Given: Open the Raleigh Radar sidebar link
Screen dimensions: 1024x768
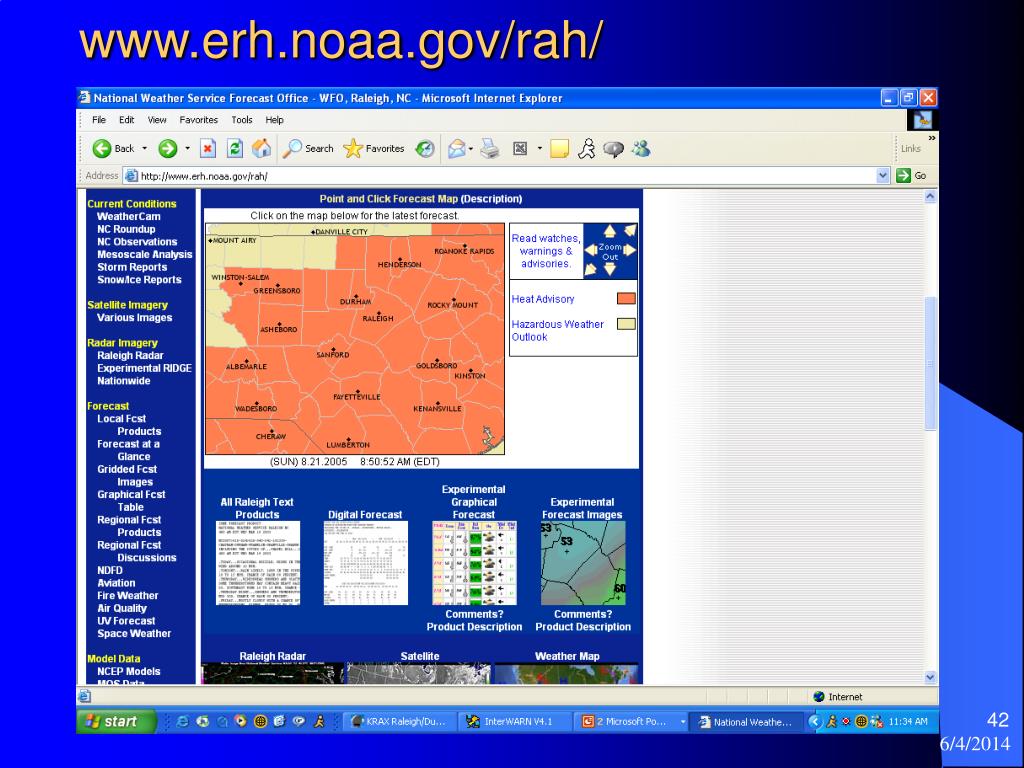Looking at the screenshot, I should click(x=131, y=355).
